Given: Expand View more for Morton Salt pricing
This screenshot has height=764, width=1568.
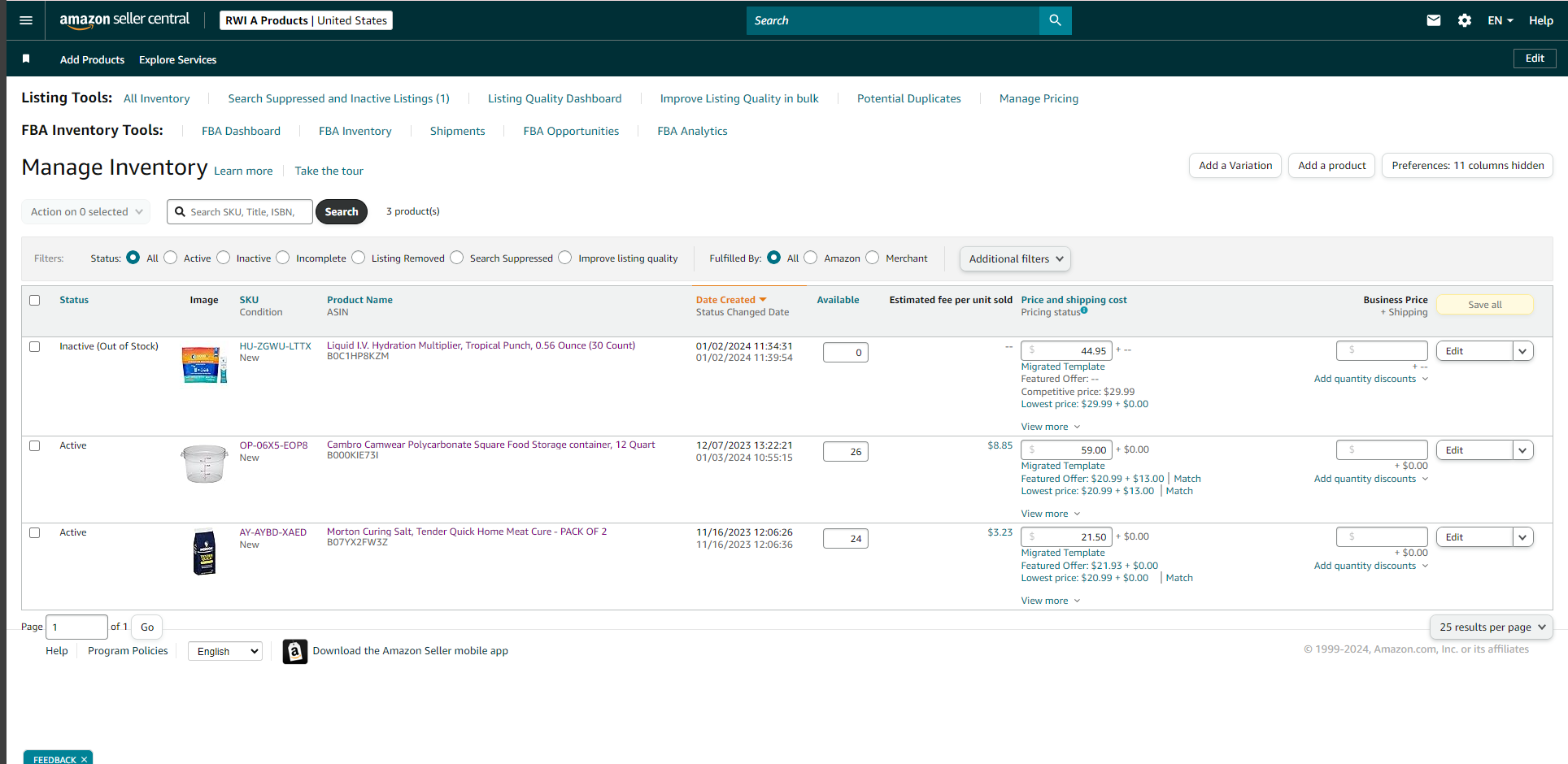Looking at the screenshot, I should point(1051,601).
